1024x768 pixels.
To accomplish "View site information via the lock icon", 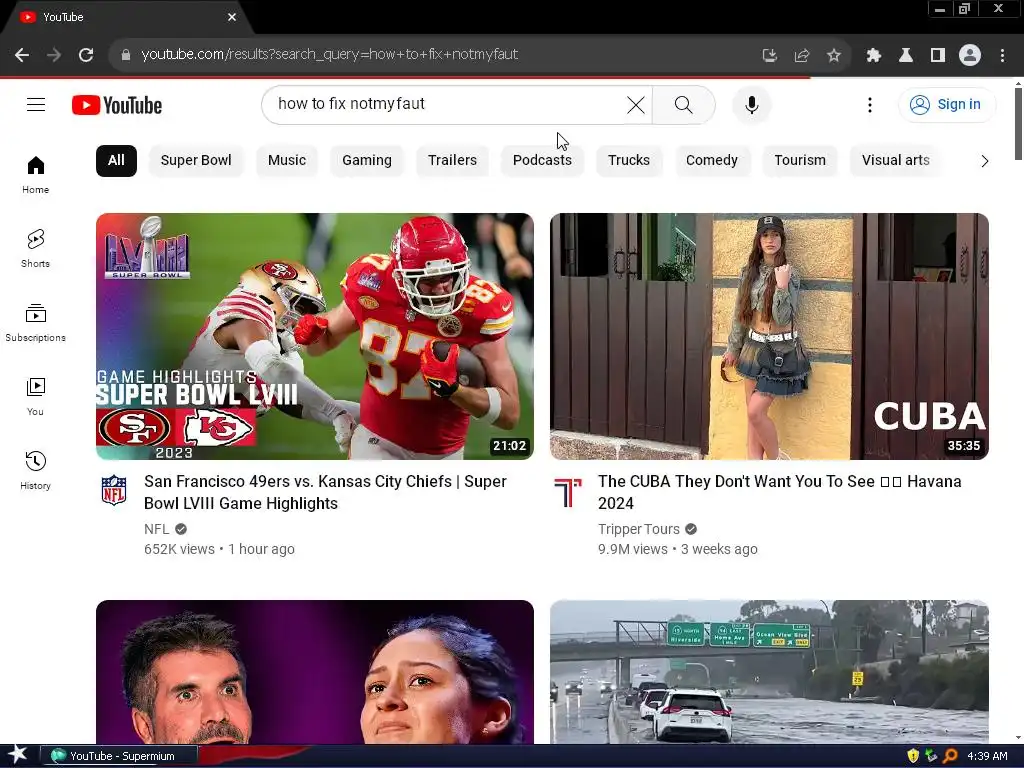I will (x=125, y=55).
